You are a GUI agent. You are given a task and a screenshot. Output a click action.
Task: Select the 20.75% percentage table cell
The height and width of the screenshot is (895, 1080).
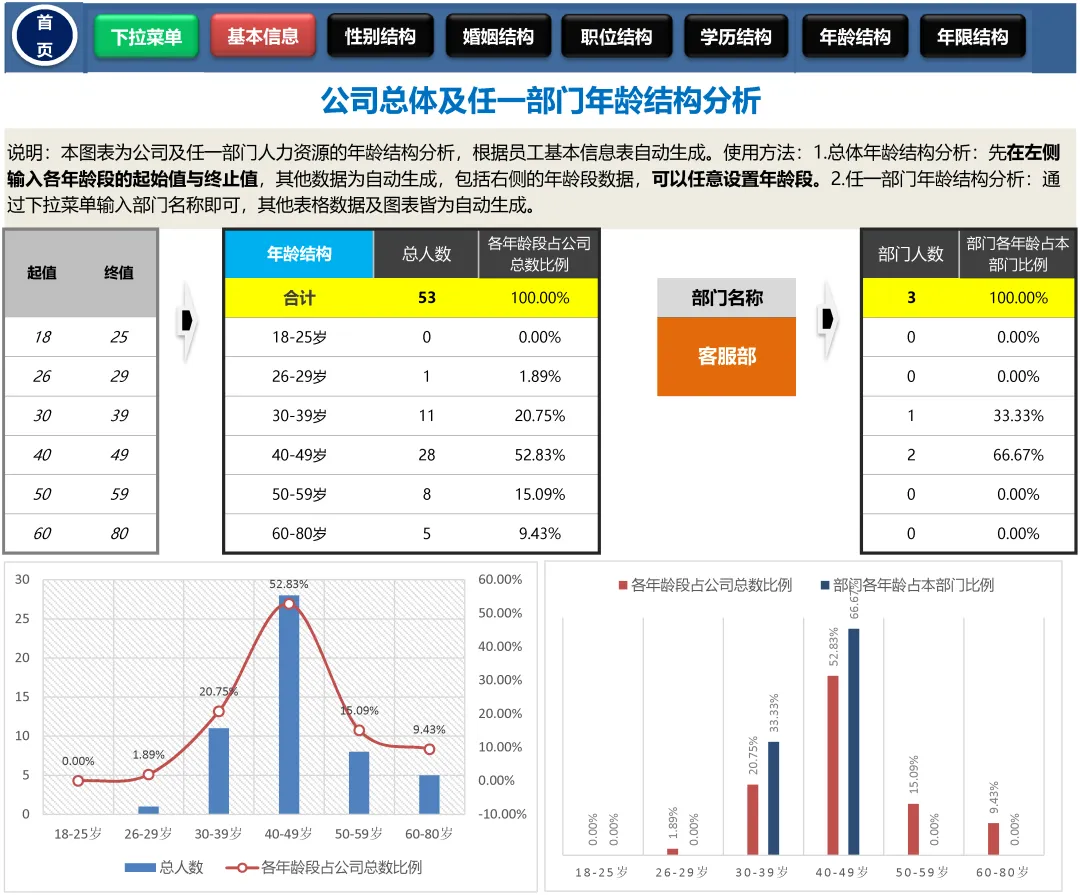click(539, 415)
